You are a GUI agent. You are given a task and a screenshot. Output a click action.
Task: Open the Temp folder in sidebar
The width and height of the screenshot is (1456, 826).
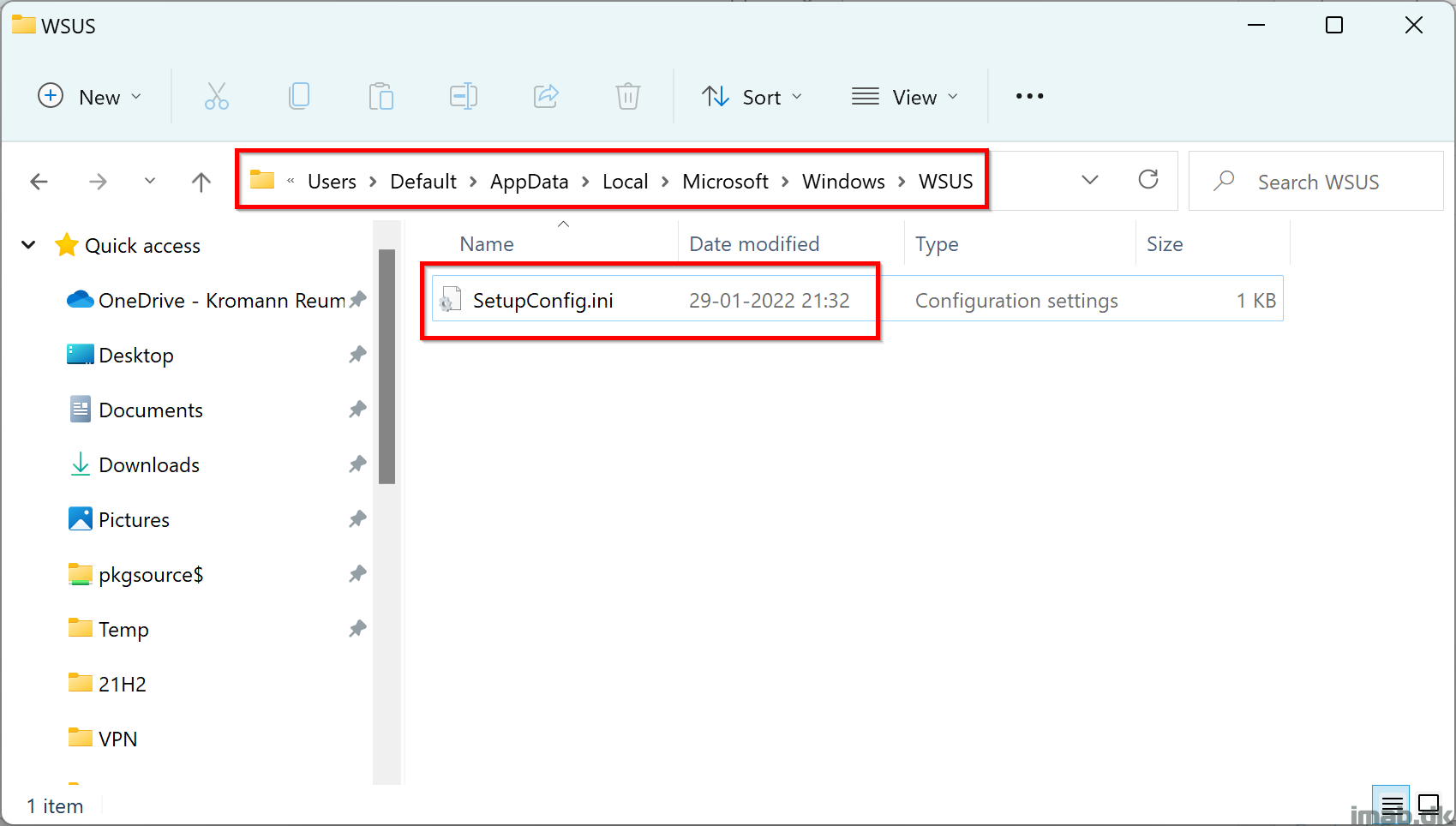tap(123, 630)
